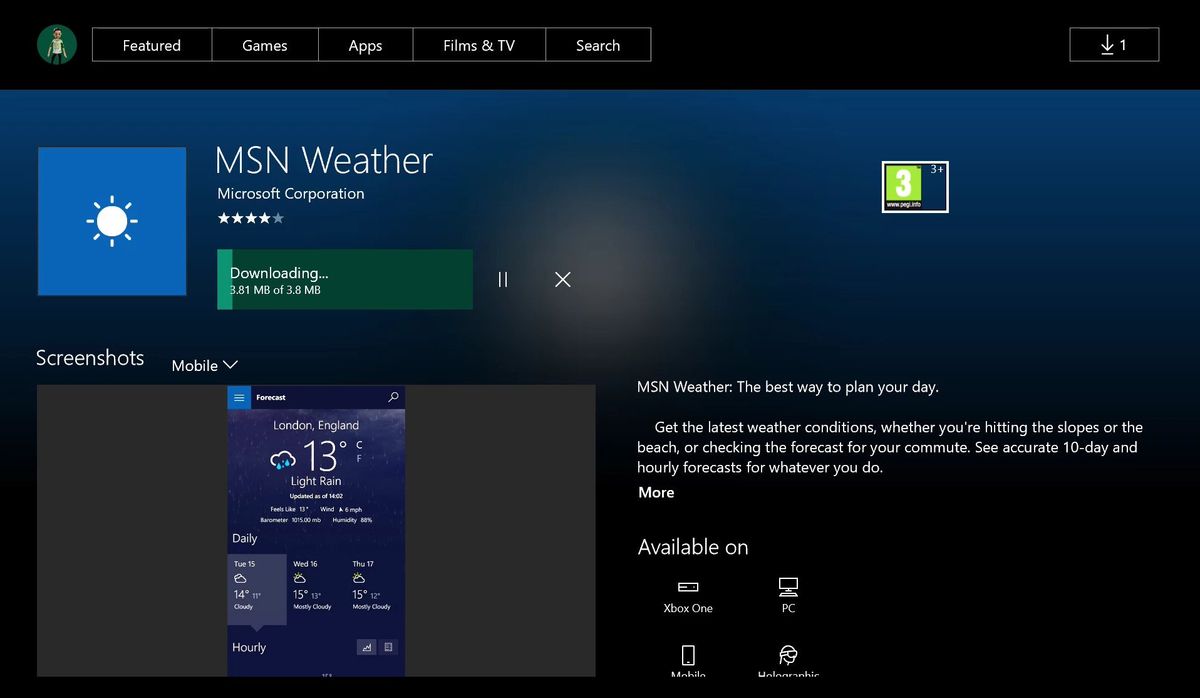This screenshot has width=1200, height=698.
Task: Click the C temperature unit in the screenshot
Action: click(x=359, y=445)
